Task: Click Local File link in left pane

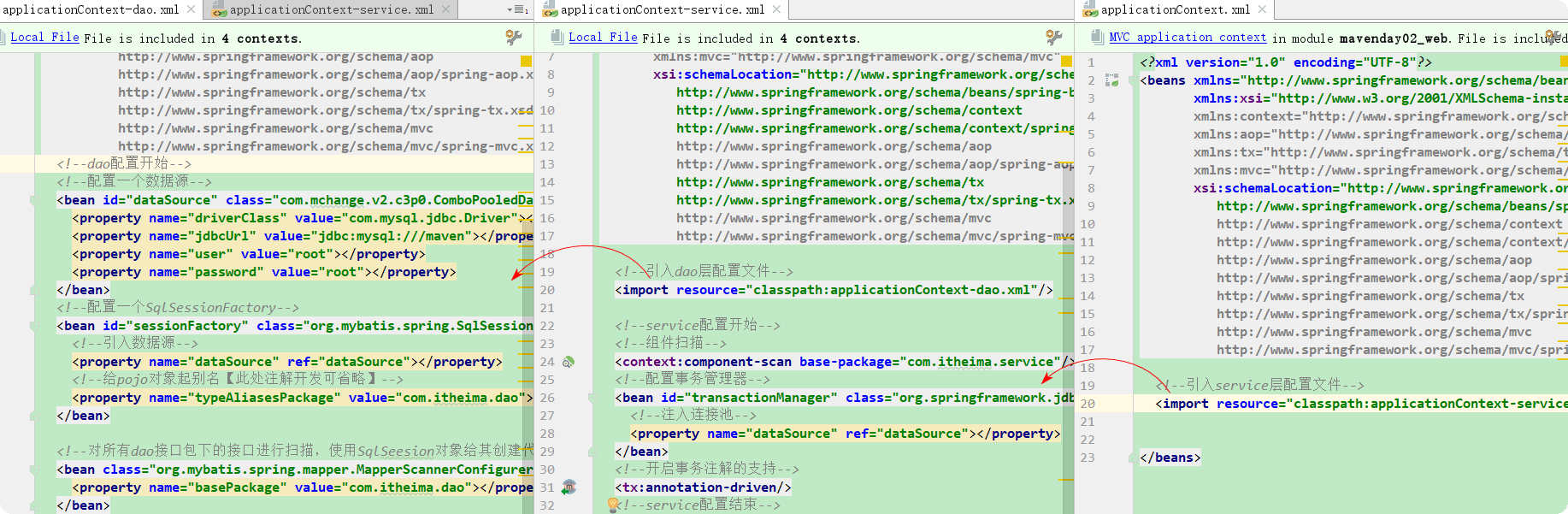Action: 44,38
